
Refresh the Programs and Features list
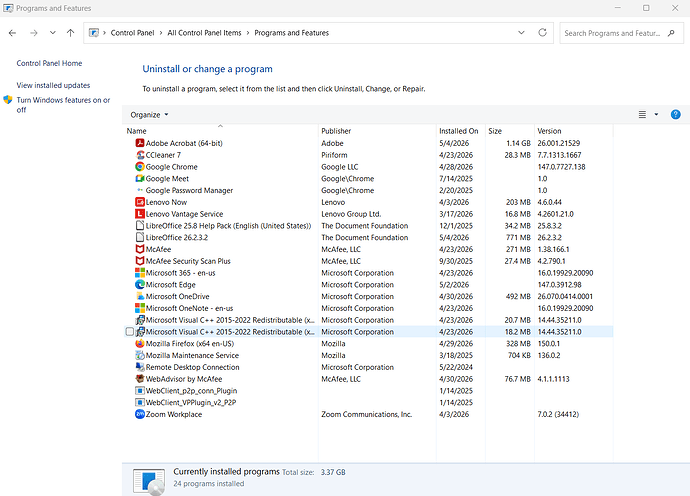tap(543, 33)
